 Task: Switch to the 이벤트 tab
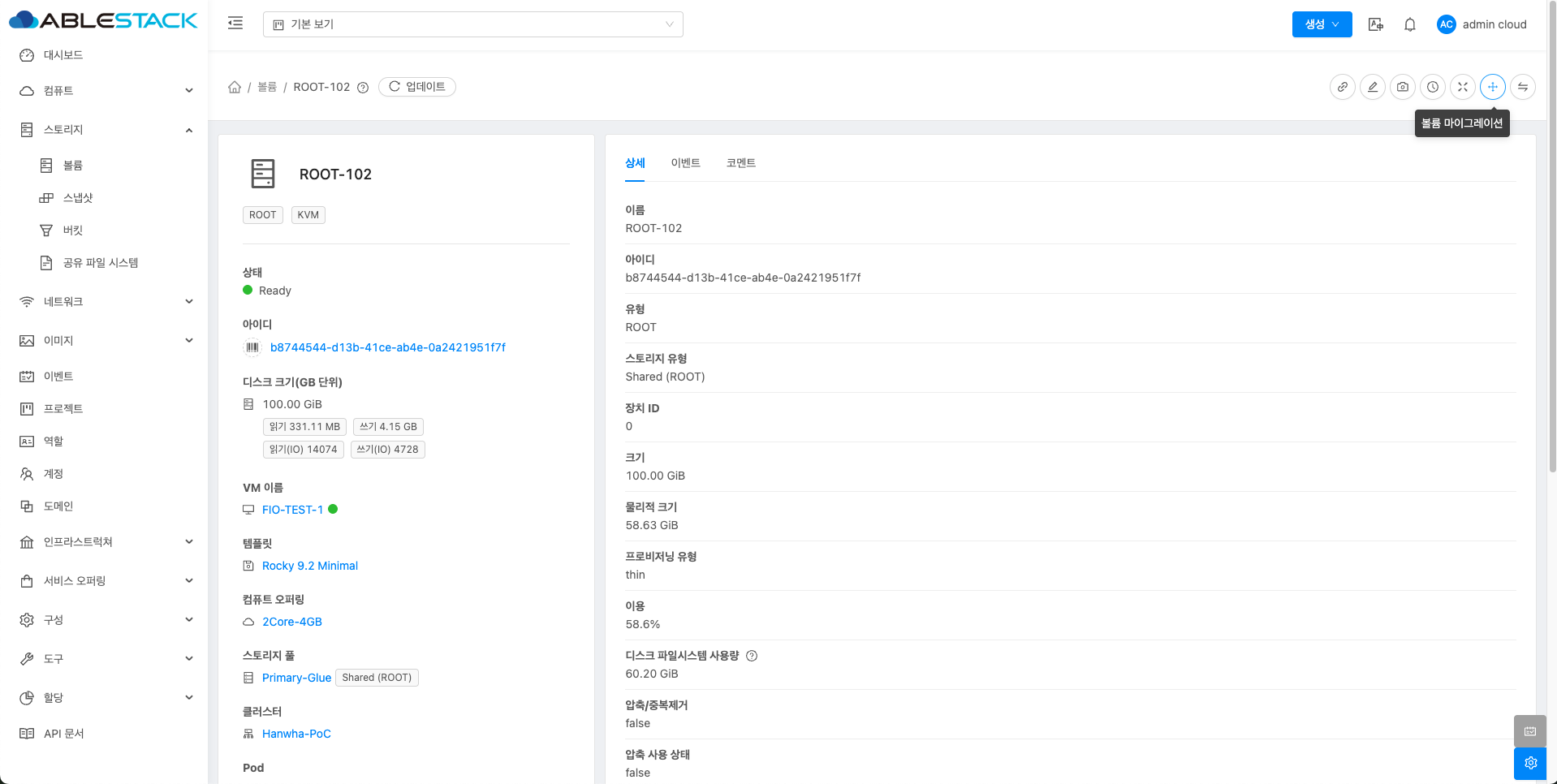click(x=685, y=163)
